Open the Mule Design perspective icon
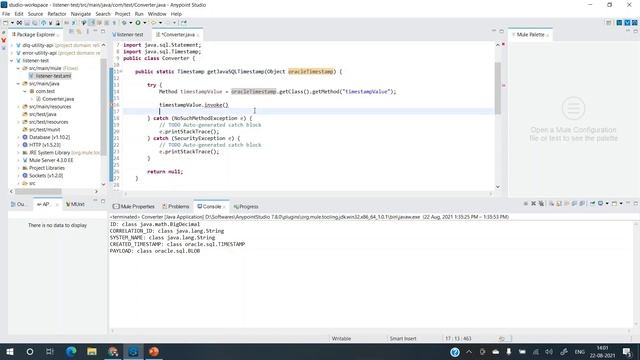This screenshot has width=640, height=360. pyautogui.click(x=627, y=23)
